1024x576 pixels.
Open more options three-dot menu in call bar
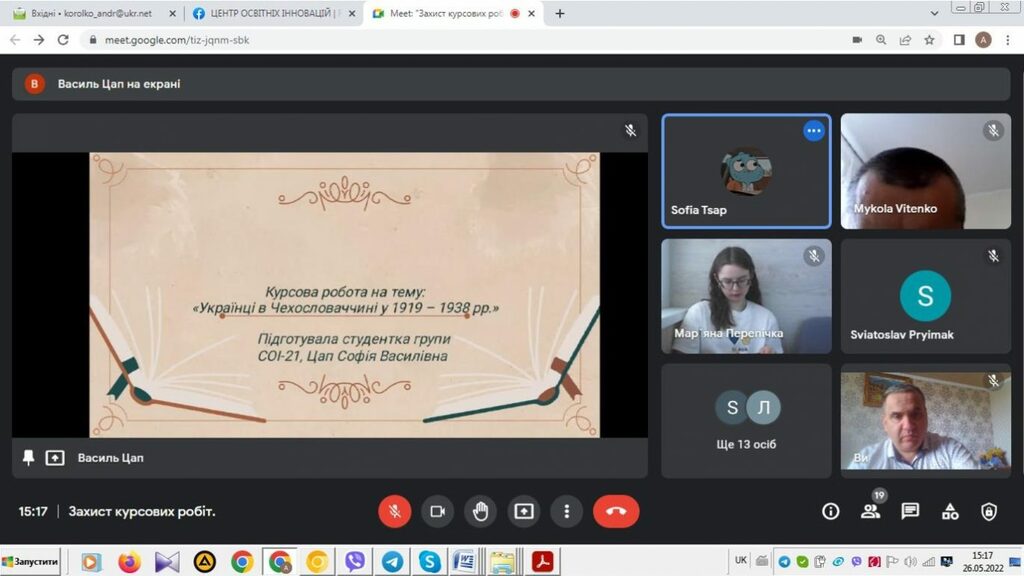pyautogui.click(x=567, y=511)
